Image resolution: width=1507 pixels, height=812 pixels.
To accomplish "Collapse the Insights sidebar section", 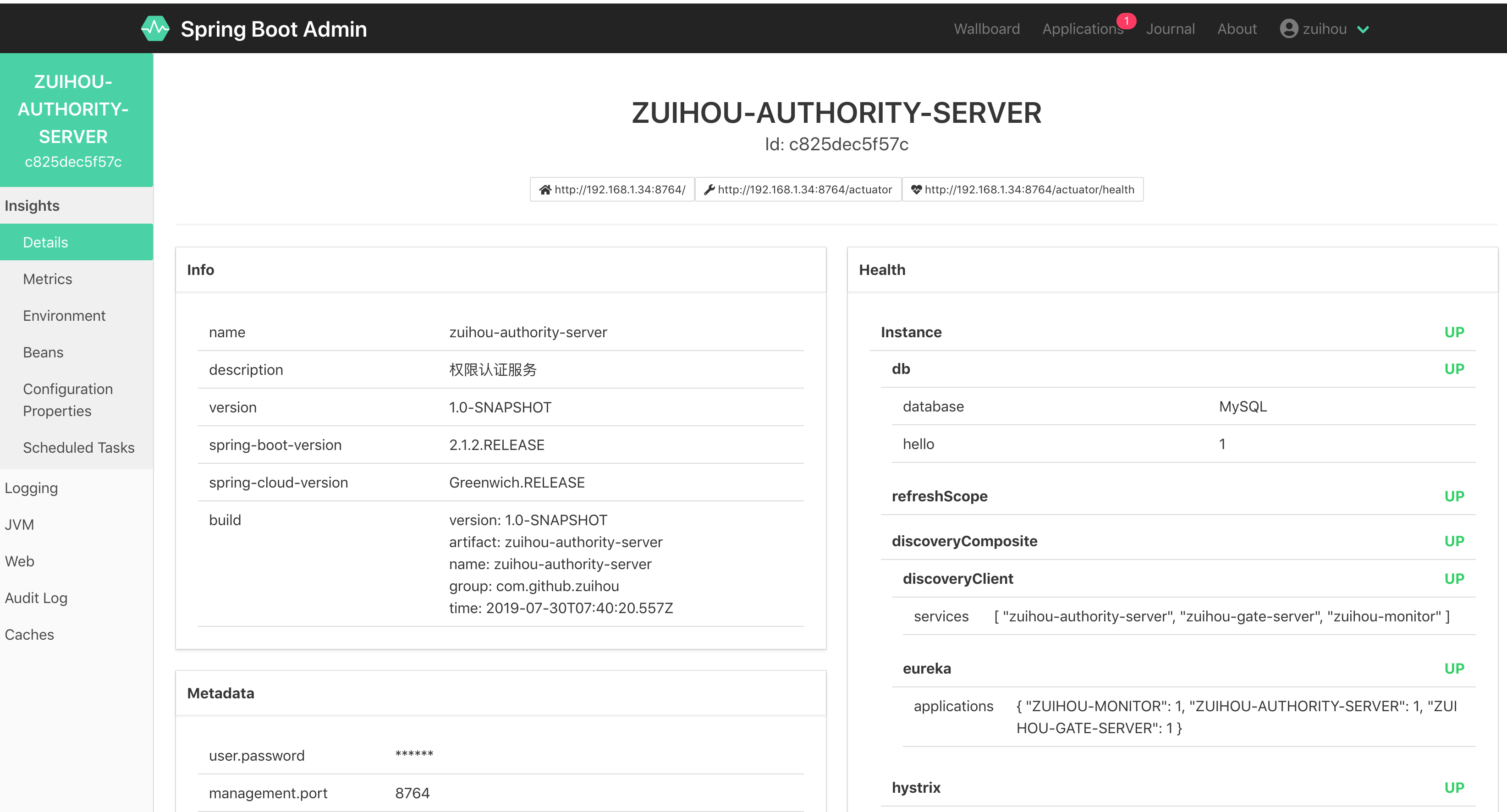I will (32, 206).
